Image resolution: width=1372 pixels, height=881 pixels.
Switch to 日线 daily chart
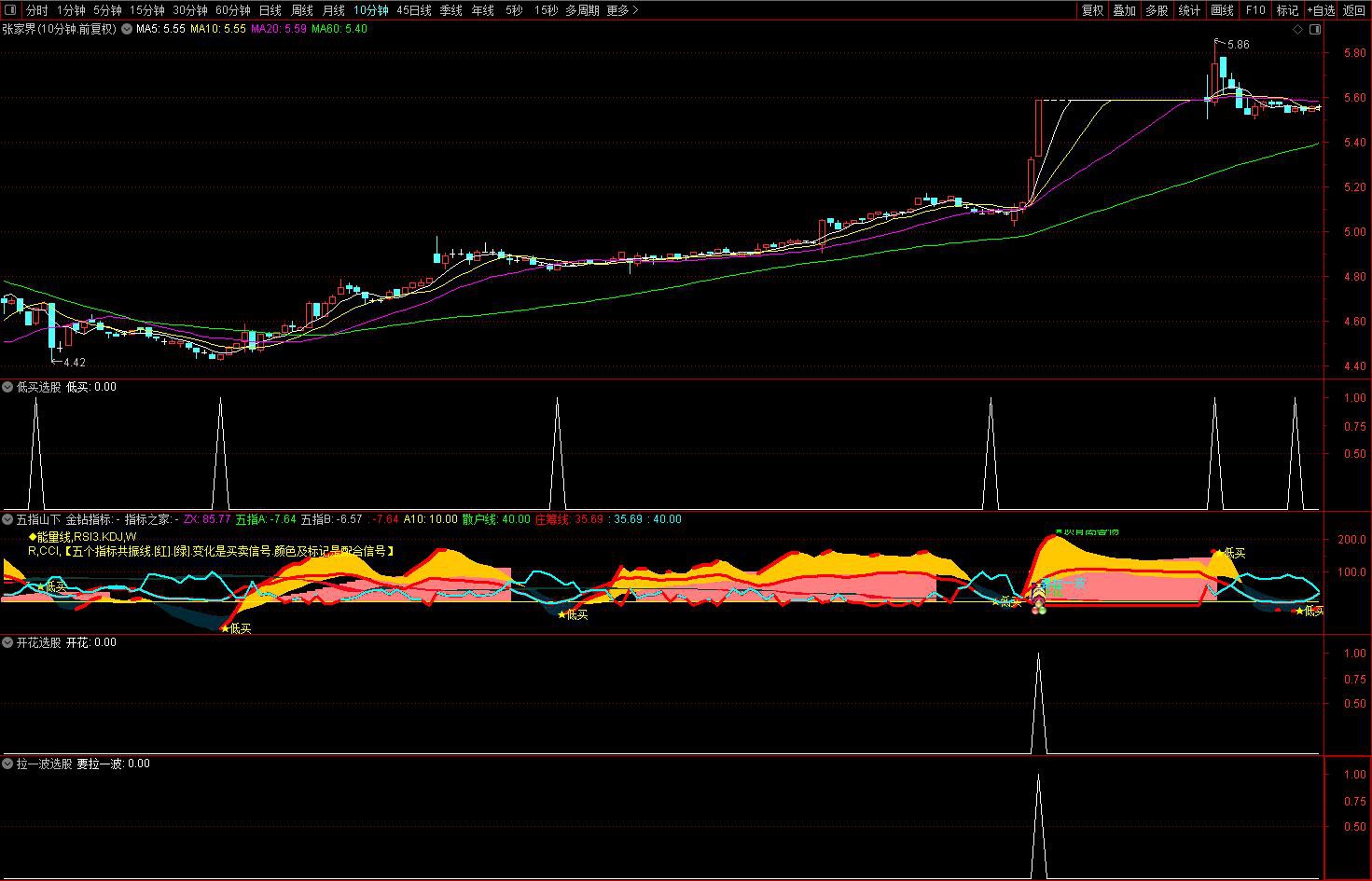point(270,10)
